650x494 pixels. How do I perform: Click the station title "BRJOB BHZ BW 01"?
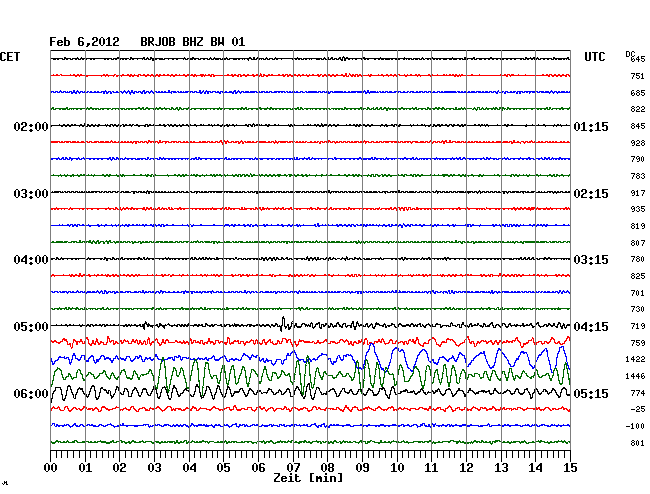(x=192, y=42)
